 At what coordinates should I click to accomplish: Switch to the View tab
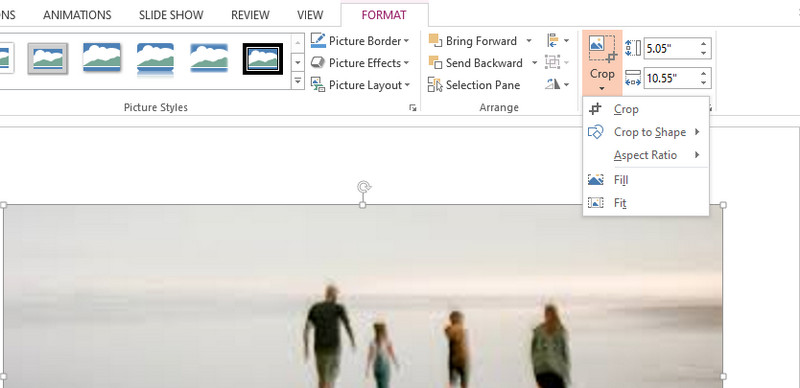pos(310,15)
